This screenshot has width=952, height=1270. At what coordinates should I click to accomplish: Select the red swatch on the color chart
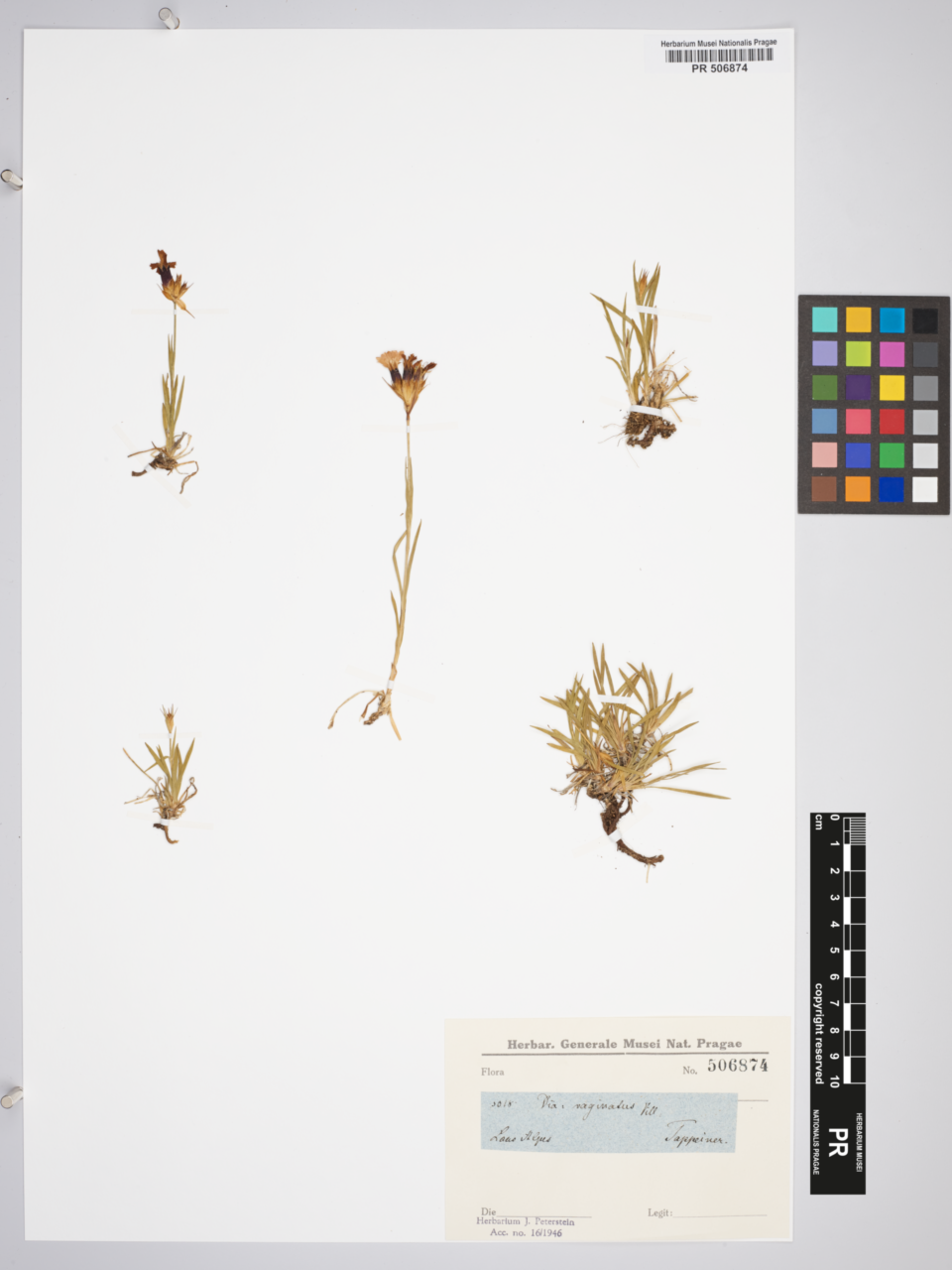click(891, 422)
